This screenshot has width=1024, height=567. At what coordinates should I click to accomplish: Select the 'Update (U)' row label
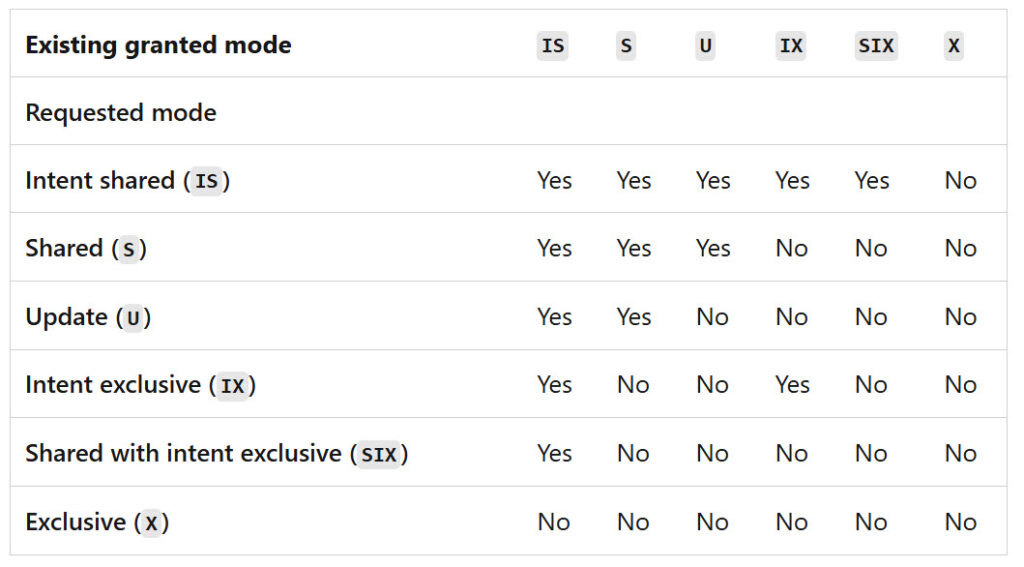88,317
